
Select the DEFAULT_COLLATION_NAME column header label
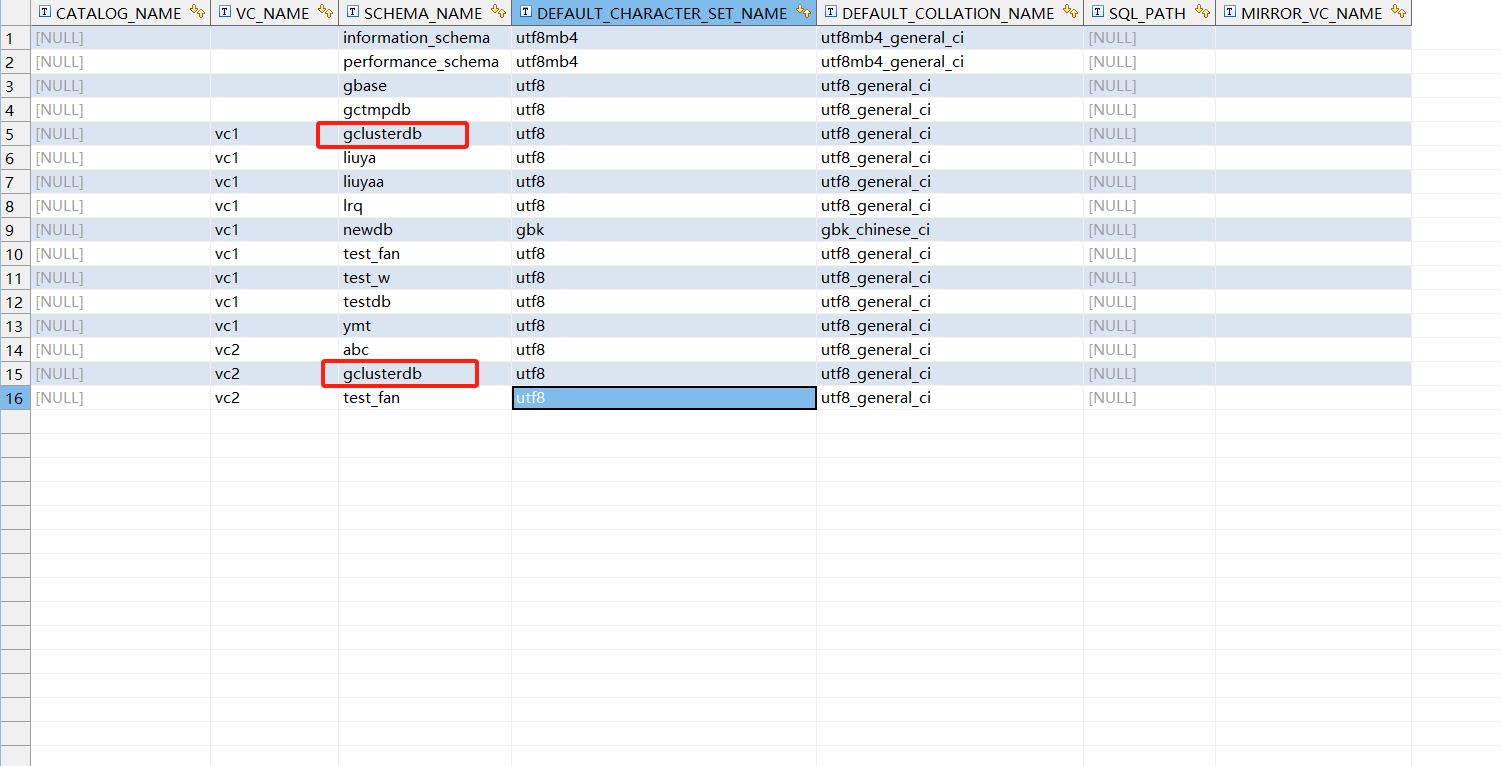[x=948, y=13]
